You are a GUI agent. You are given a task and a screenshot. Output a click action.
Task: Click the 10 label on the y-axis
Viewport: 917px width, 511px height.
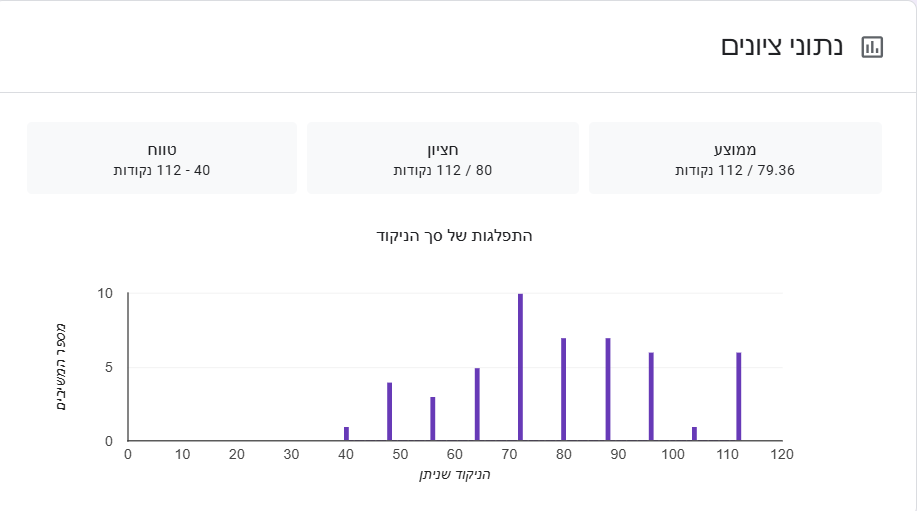(105, 294)
